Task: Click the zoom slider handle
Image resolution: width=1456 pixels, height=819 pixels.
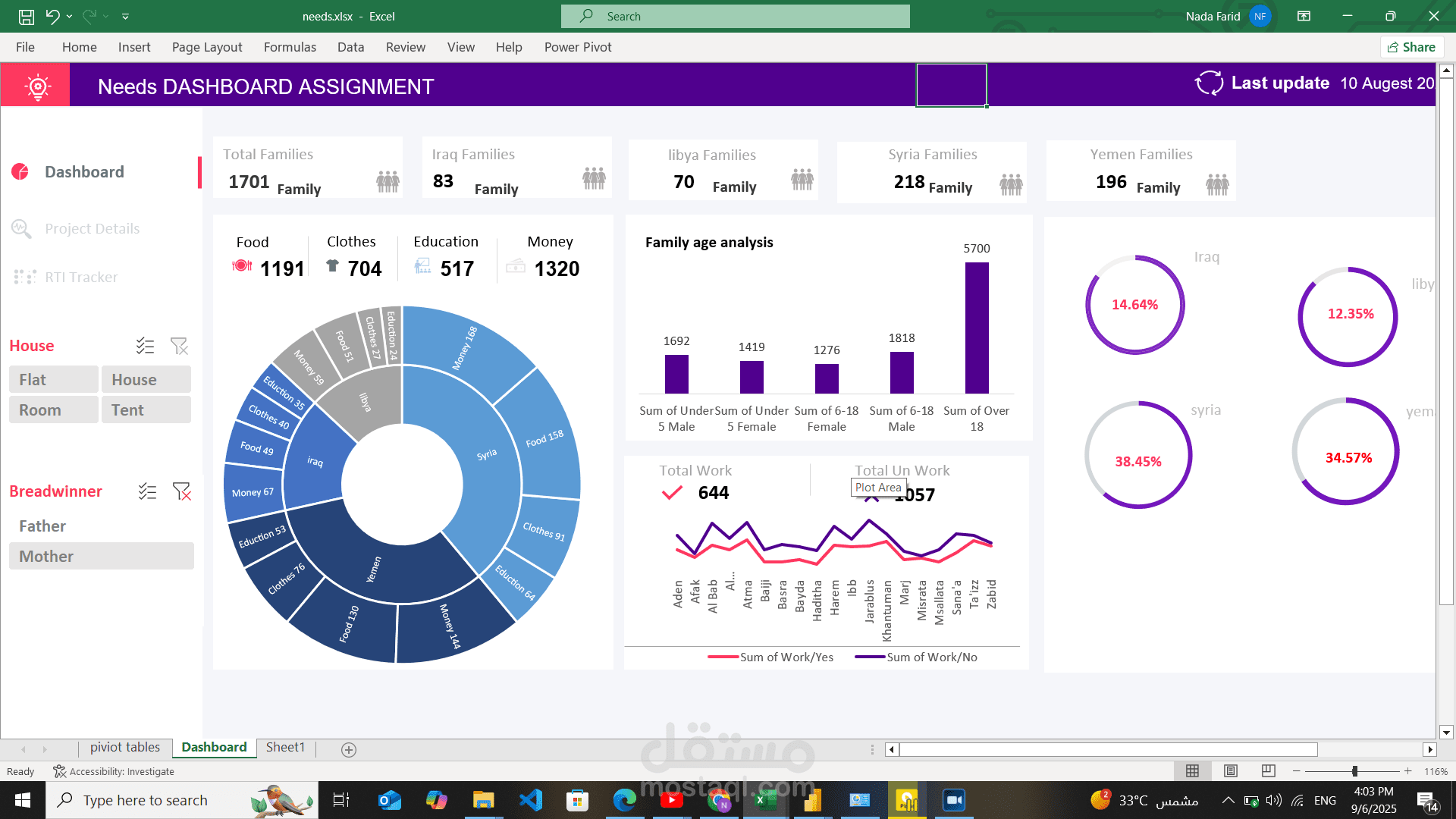Action: tap(1354, 771)
